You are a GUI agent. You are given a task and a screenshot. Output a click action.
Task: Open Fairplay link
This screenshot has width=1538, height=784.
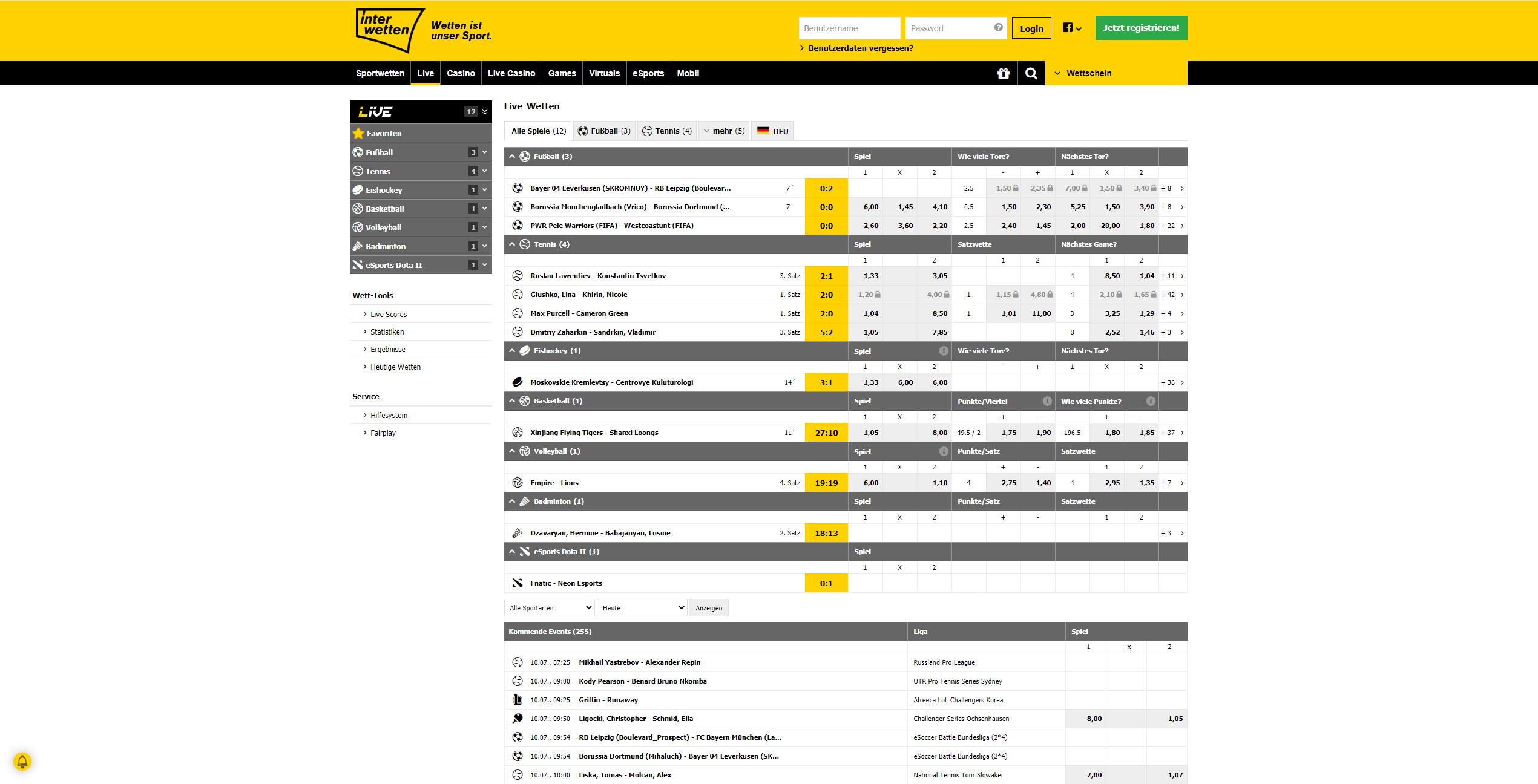[383, 433]
